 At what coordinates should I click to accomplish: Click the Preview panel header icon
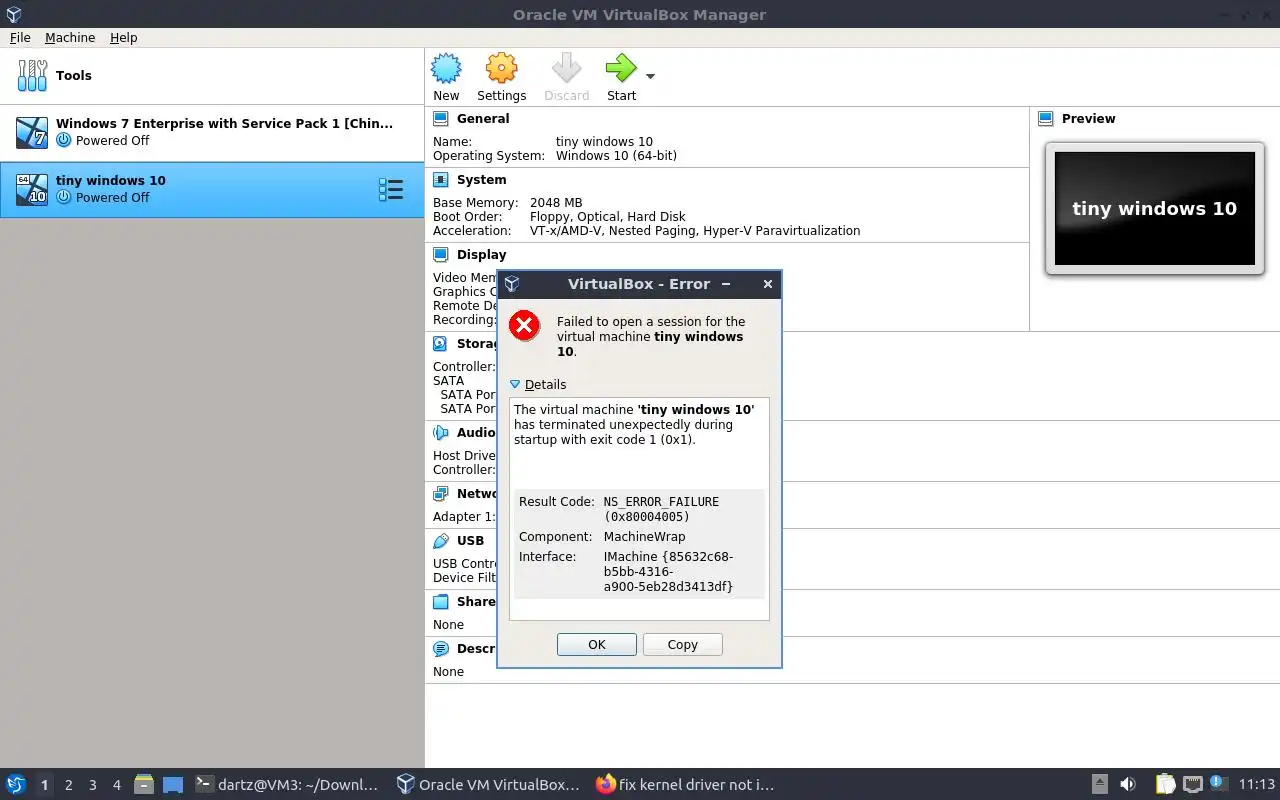(1046, 118)
